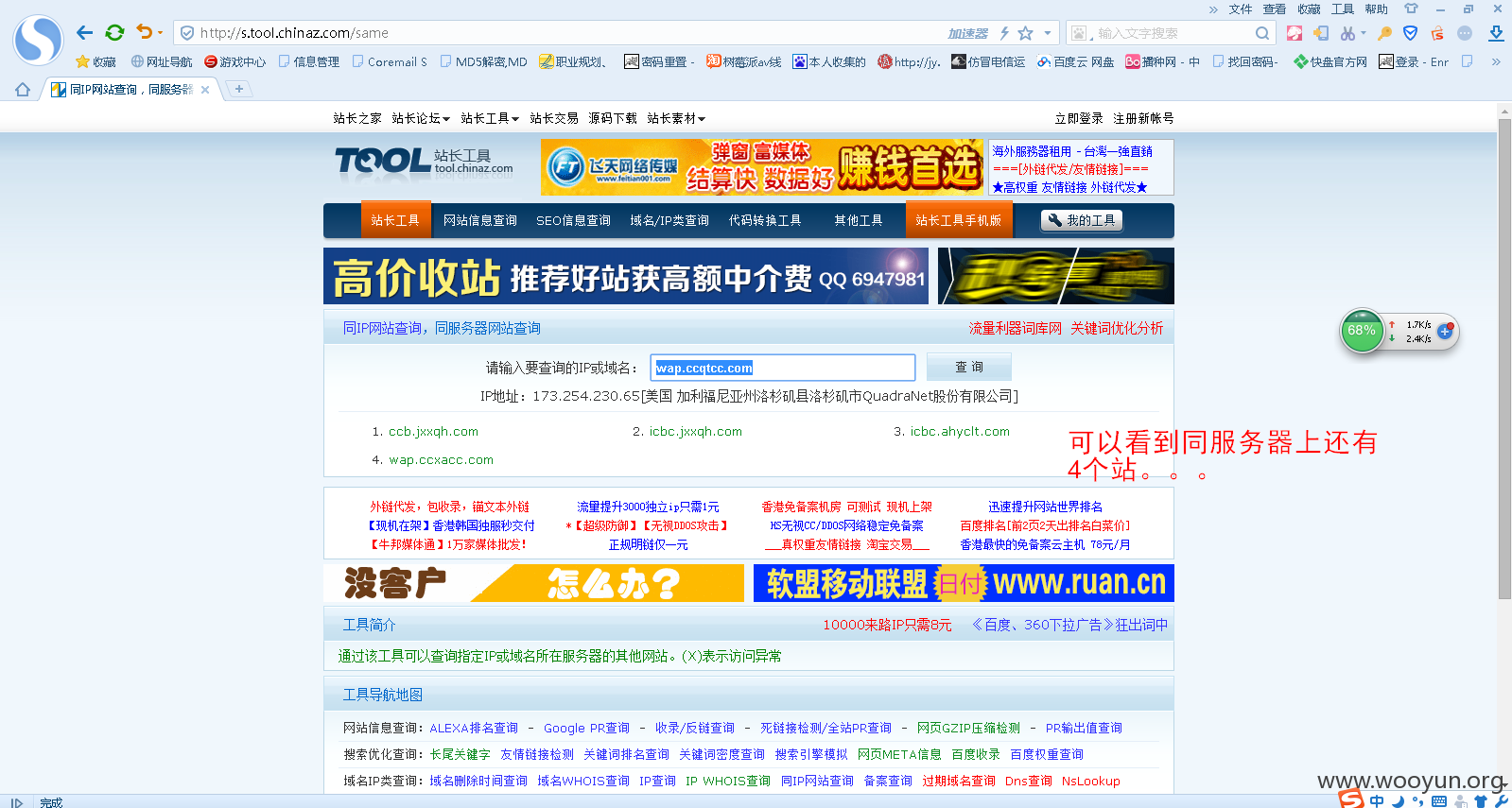Click the 注册新帐号 link
Image resolution: width=1512 pixels, height=808 pixels.
[1143, 118]
